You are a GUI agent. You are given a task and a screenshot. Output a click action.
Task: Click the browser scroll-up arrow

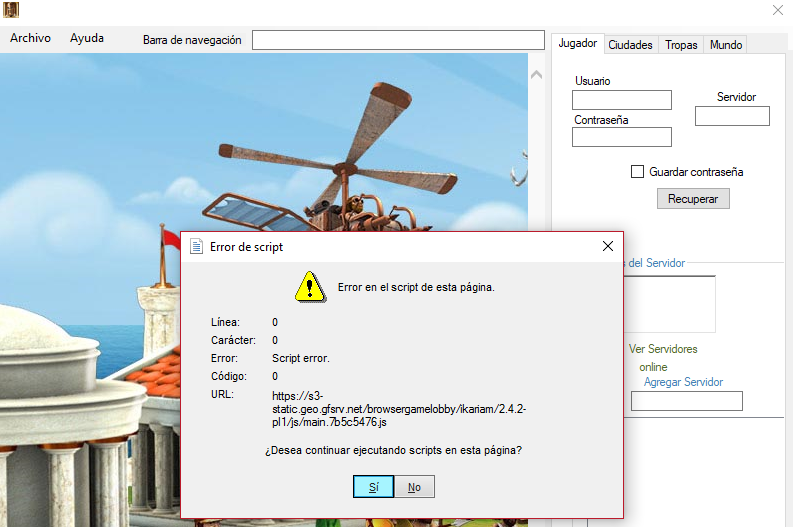click(537, 75)
